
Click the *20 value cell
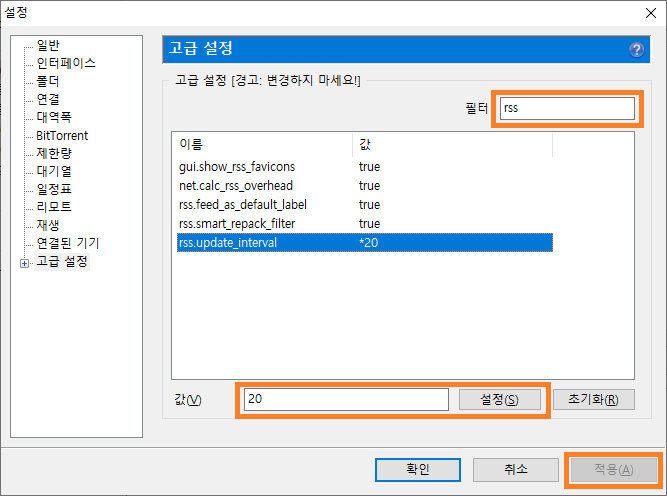click(x=368, y=242)
